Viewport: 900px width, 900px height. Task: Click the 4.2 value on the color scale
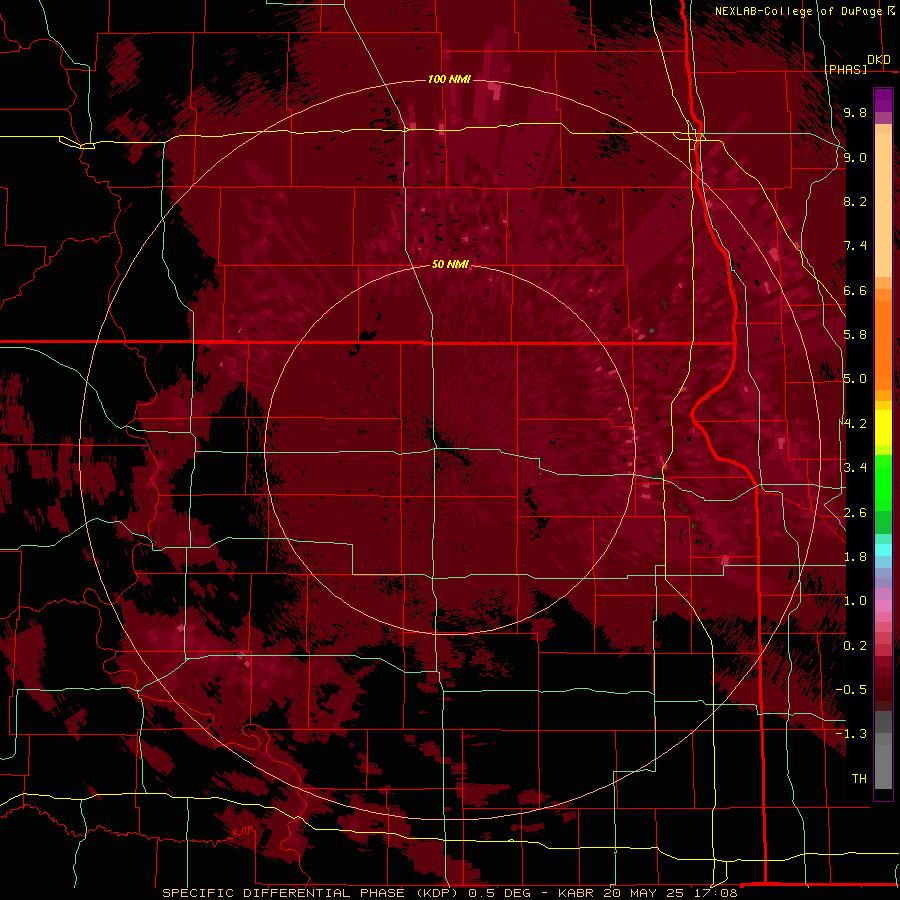pos(855,424)
